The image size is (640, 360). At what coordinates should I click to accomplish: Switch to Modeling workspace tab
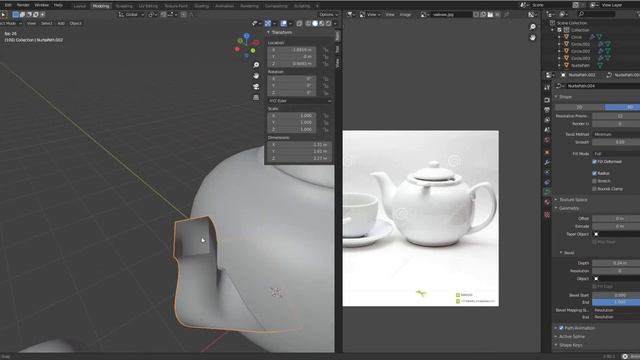tap(101, 6)
